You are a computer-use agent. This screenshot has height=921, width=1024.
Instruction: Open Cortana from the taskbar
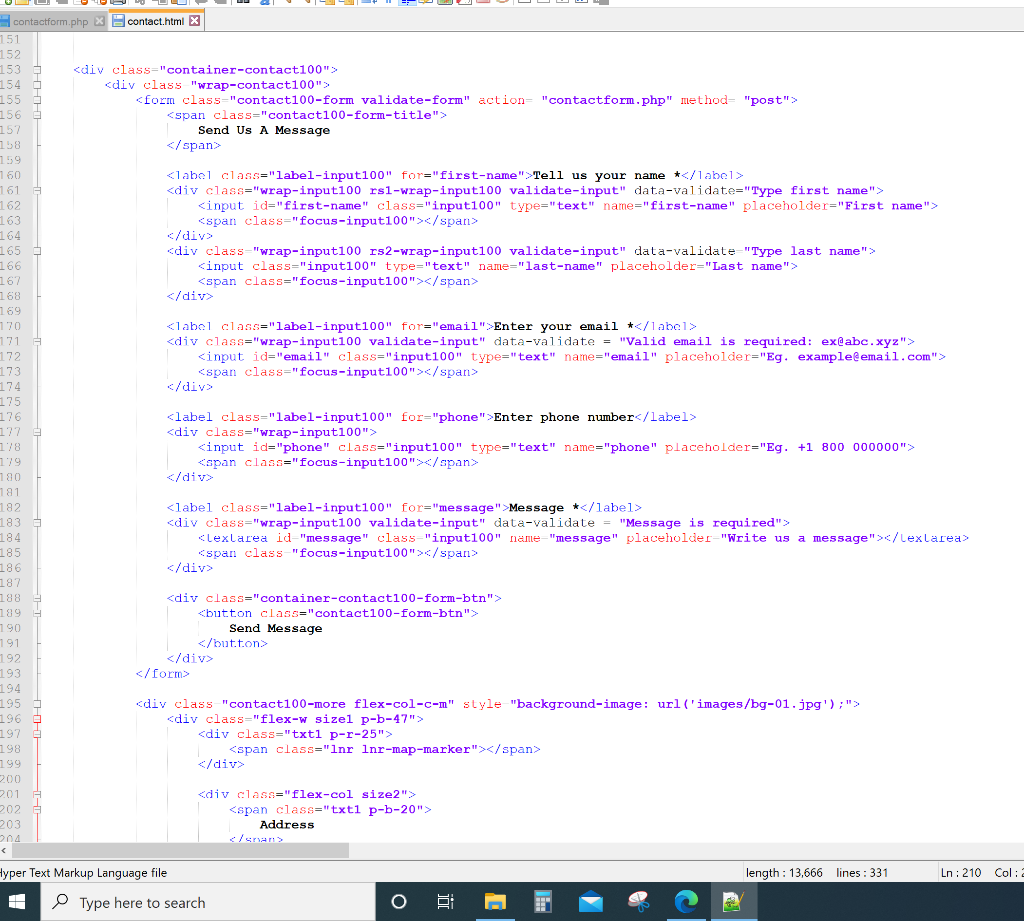point(398,902)
